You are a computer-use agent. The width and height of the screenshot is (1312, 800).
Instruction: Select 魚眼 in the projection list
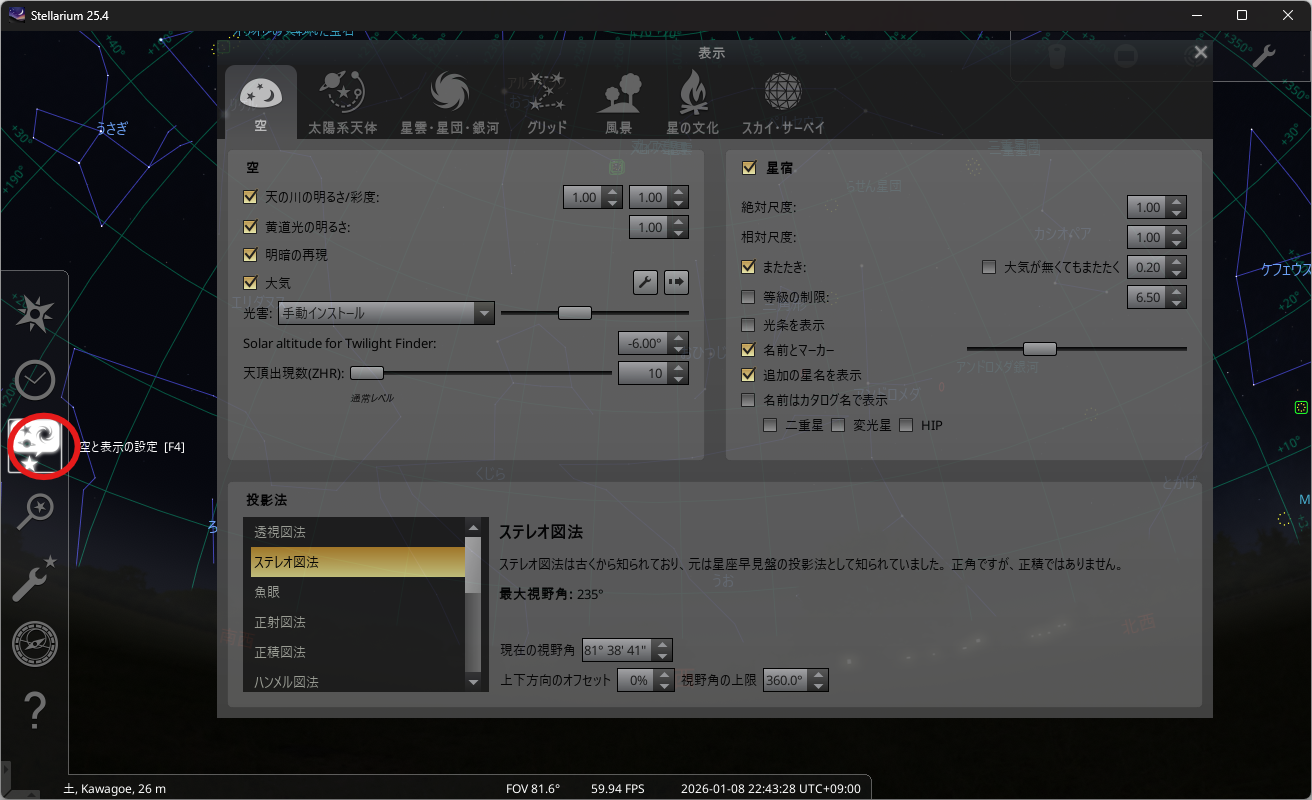357,592
